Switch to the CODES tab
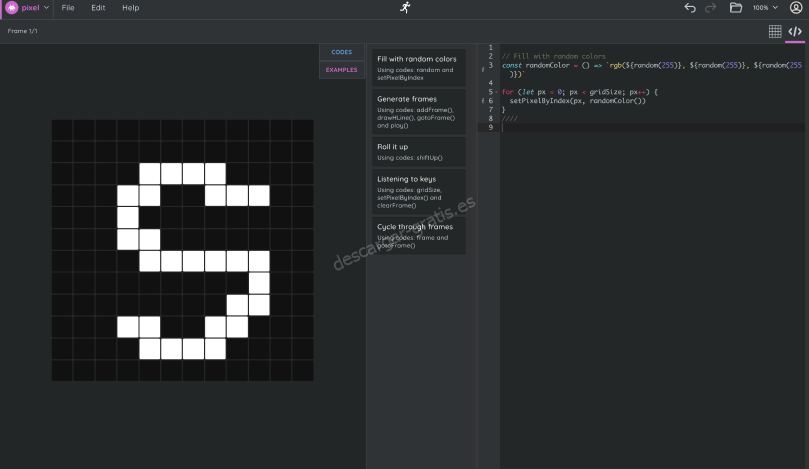The height and width of the screenshot is (469, 809). point(342,52)
